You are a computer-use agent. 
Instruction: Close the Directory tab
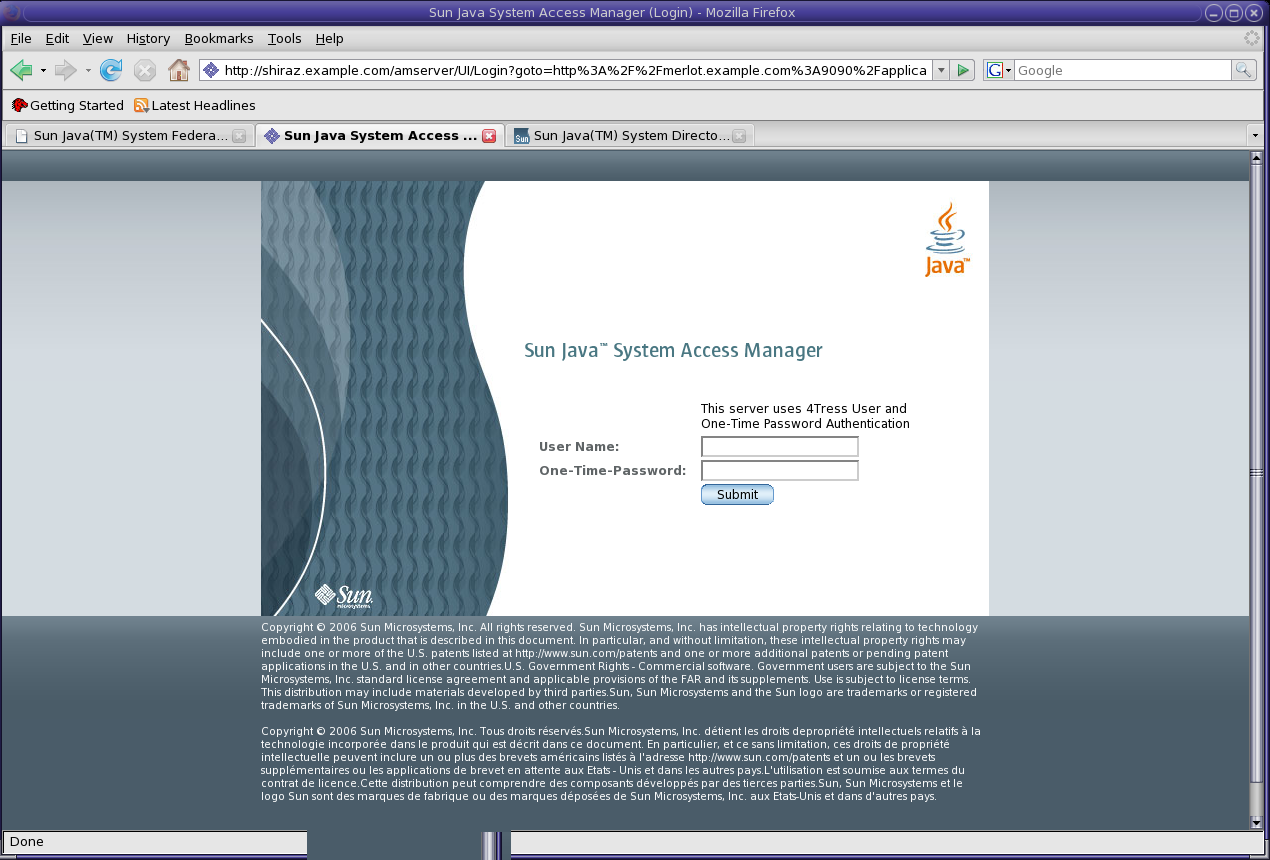point(739,136)
